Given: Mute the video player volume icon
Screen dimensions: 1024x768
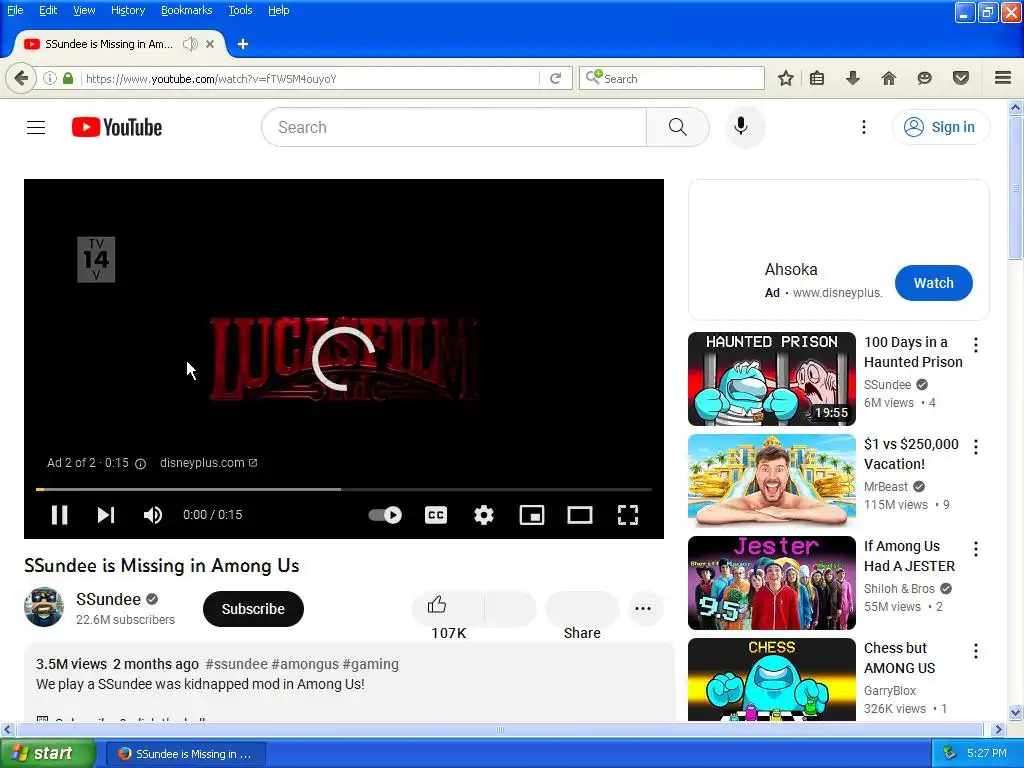Looking at the screenshot, I should click(153, 515).
